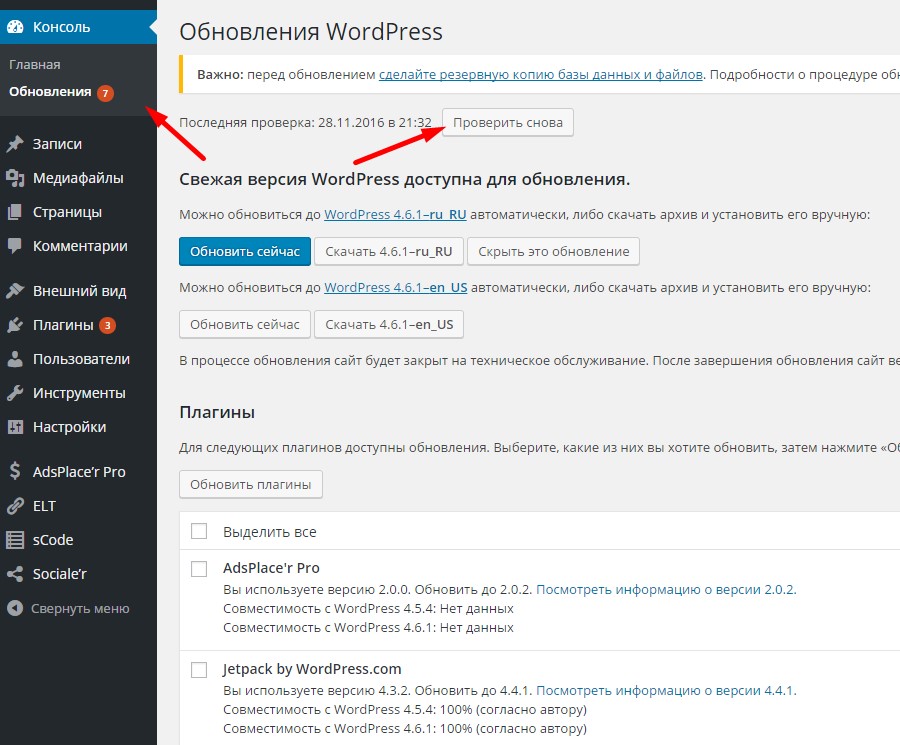Go to Главная in the sidebar

(x=35, y=64)
